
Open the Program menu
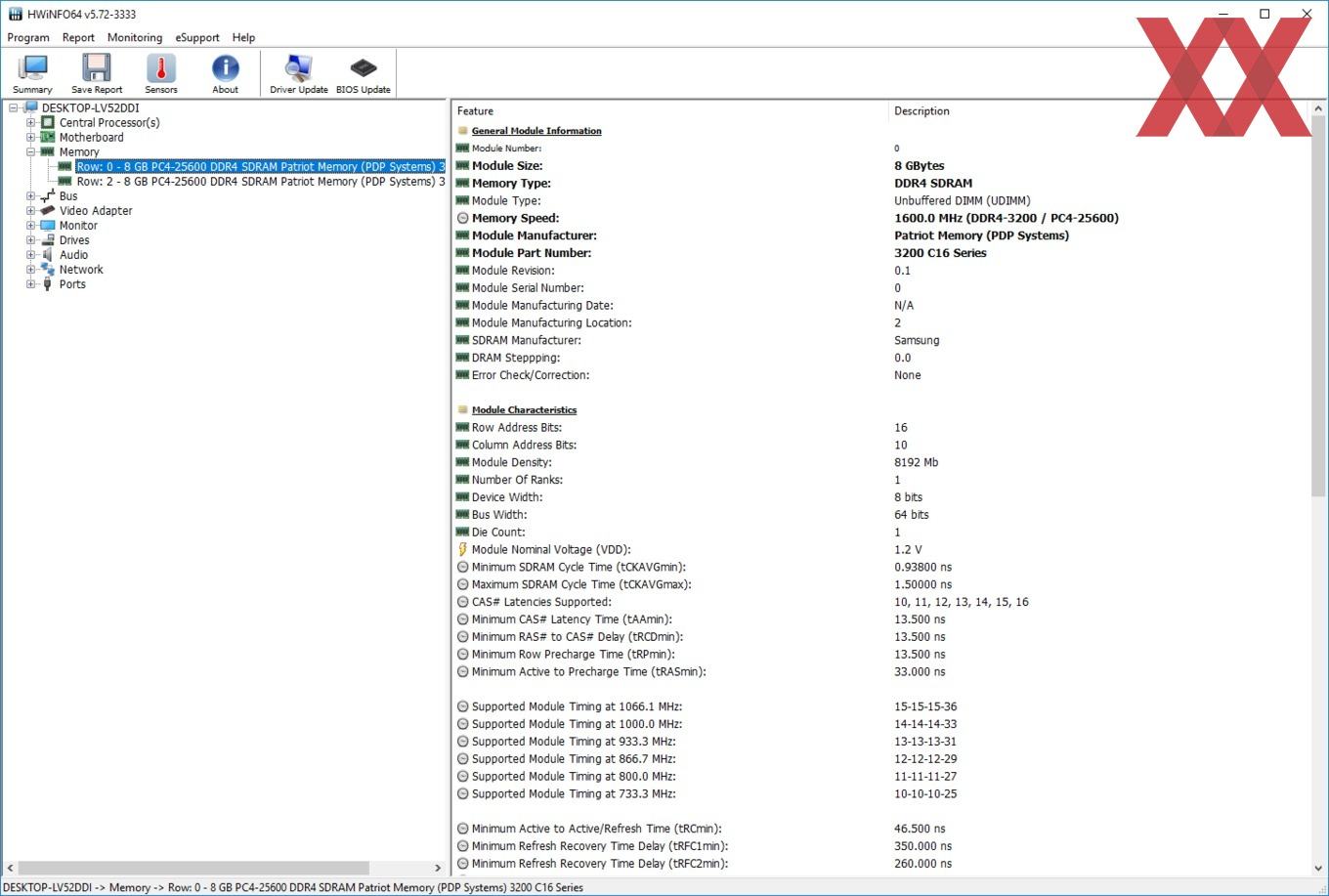tap(28, 37)
